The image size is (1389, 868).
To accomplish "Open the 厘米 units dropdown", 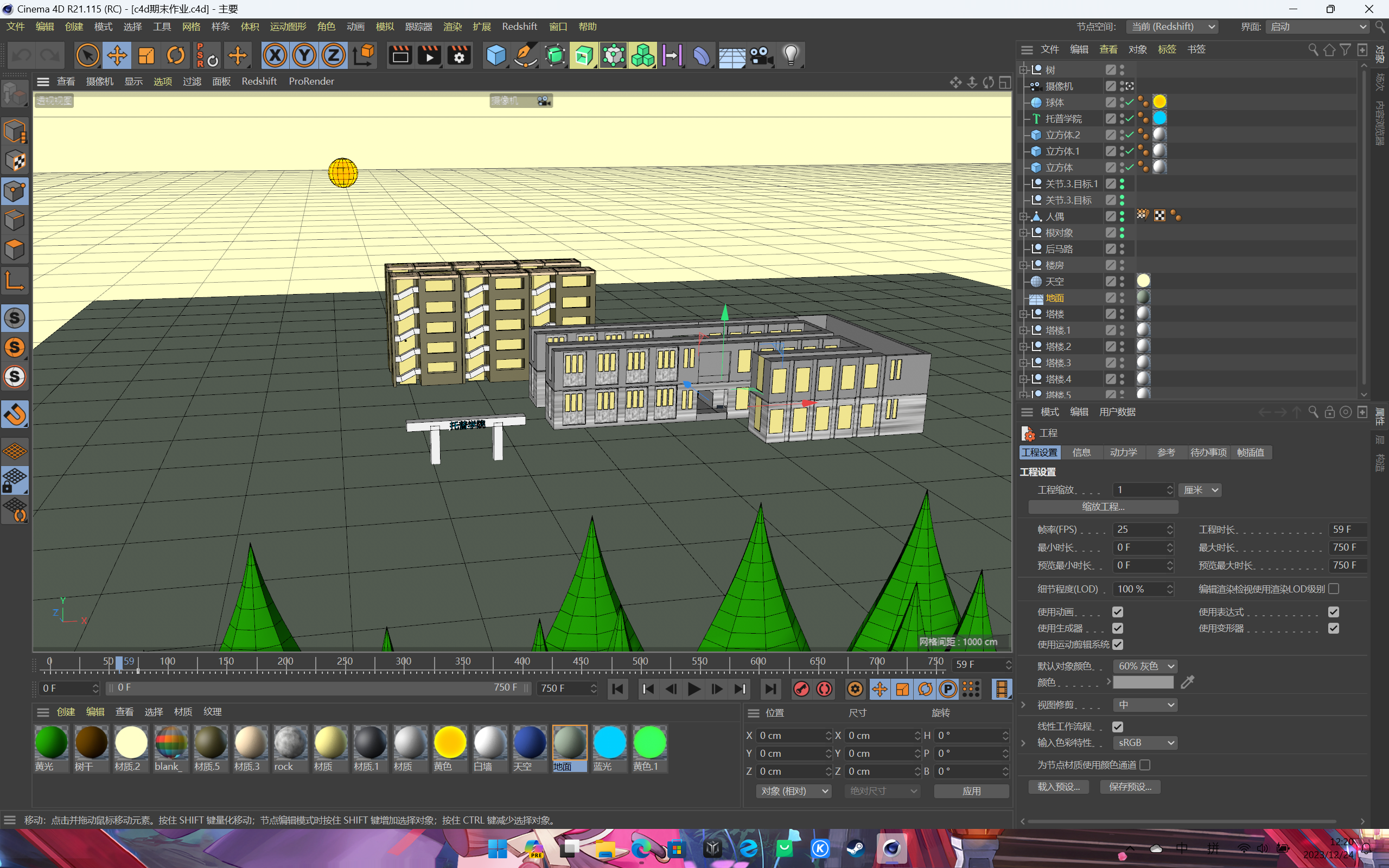I will [x=1199, y=489].
